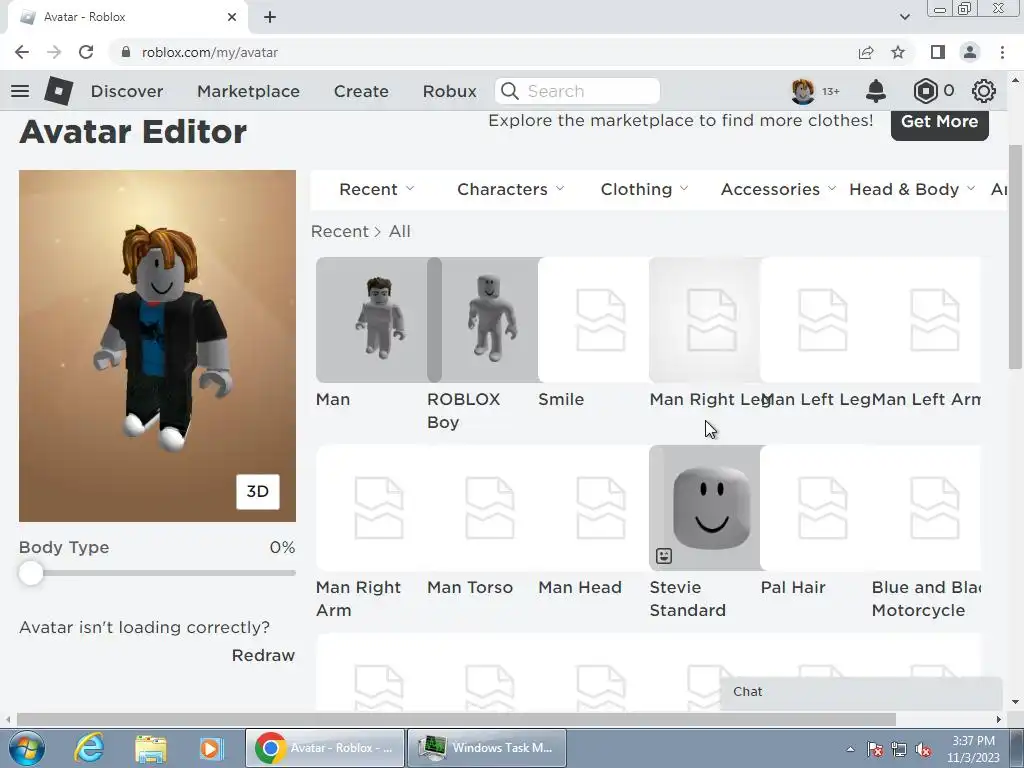Image resolution: width=1024 pixels, height=768 pixels.
Task: Open the Chat panel
Action: click(x=861, y=692)
